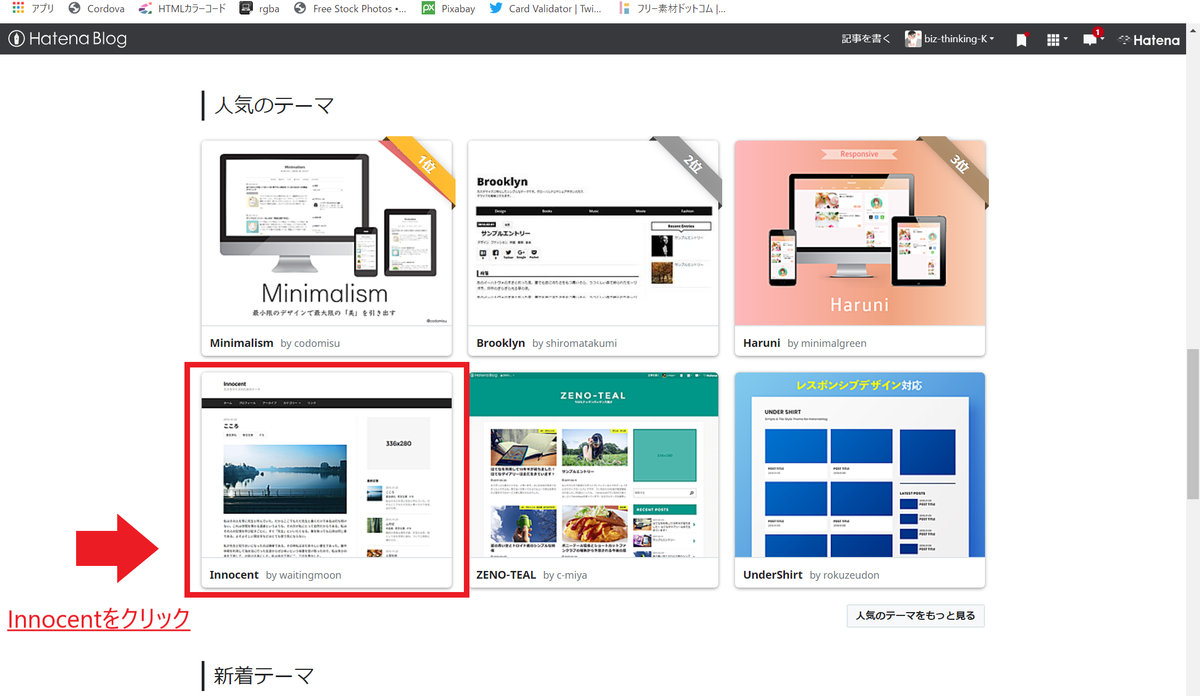Image resolution: width=1200 pixels, height=696 pixels.
Task: Open the Minimalism theme thumbnail
Action: click(327, 233)
